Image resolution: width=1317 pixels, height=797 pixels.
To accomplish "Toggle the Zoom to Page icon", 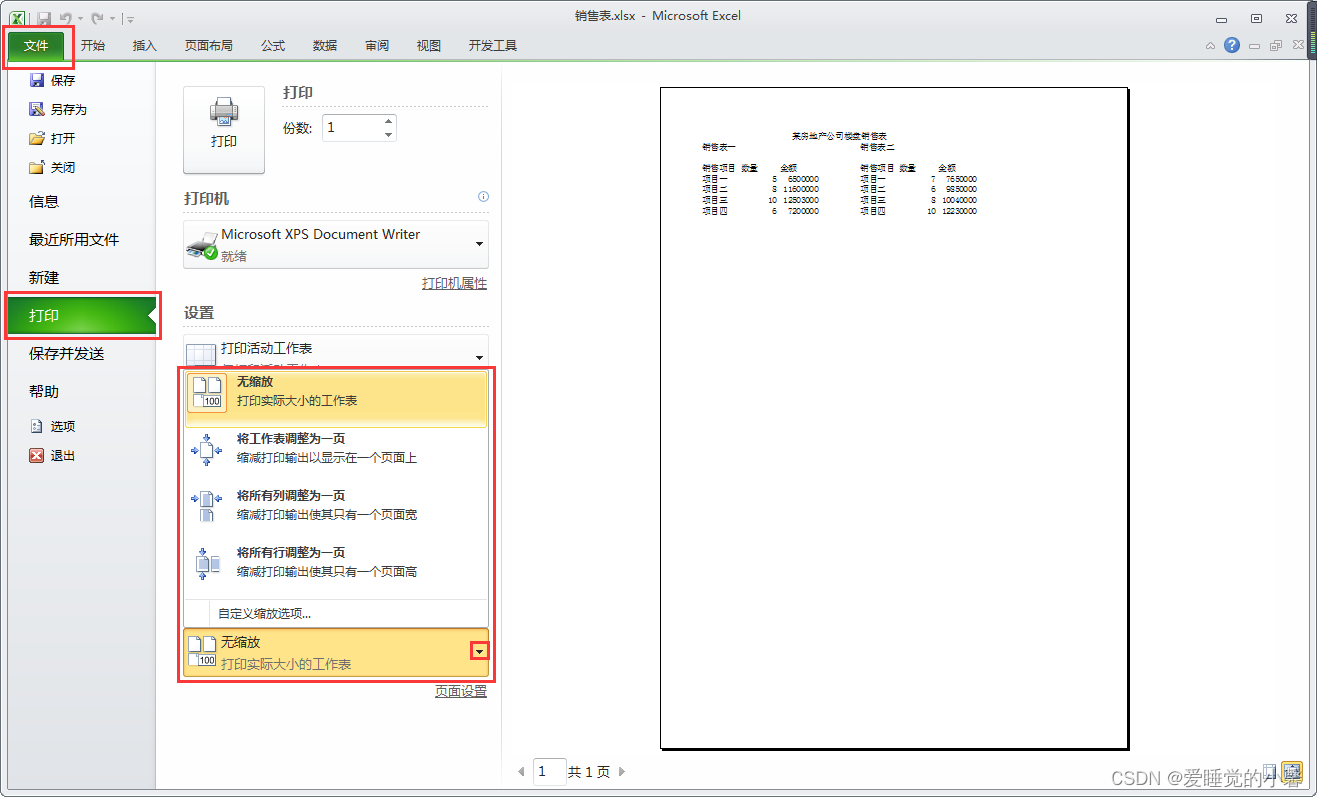I will pos(1293,771).
